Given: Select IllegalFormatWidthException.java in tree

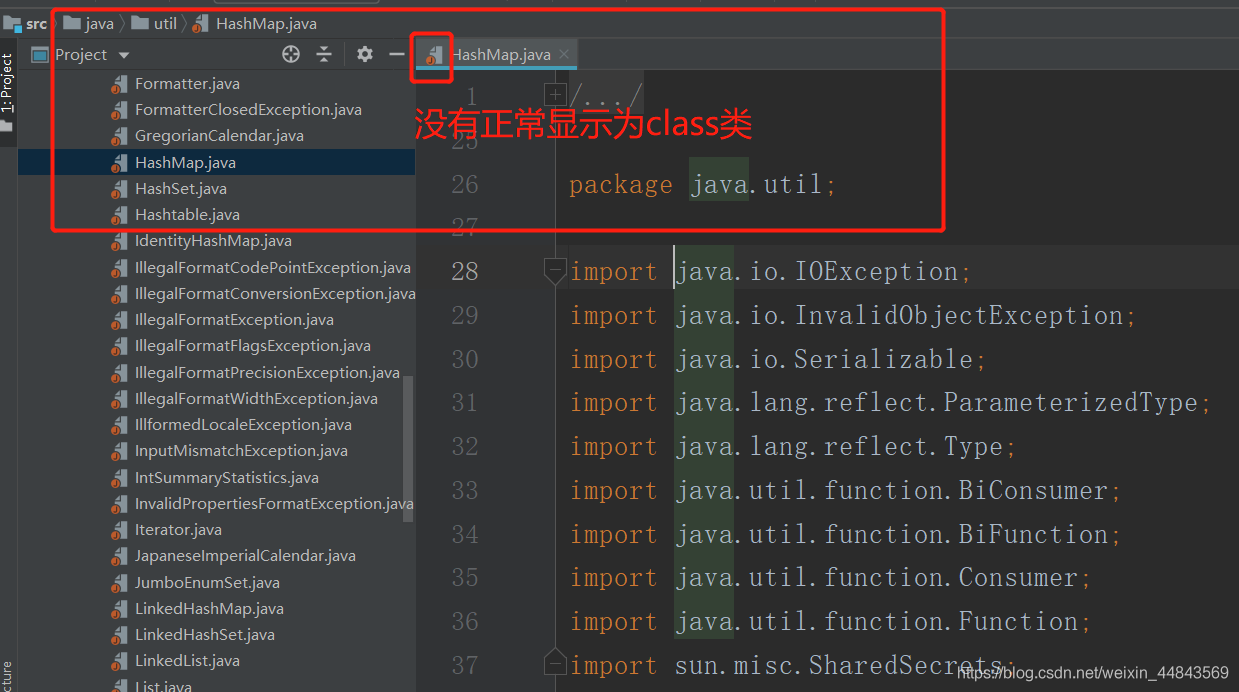Looking at the screenshot, I should tap(256, 399).
